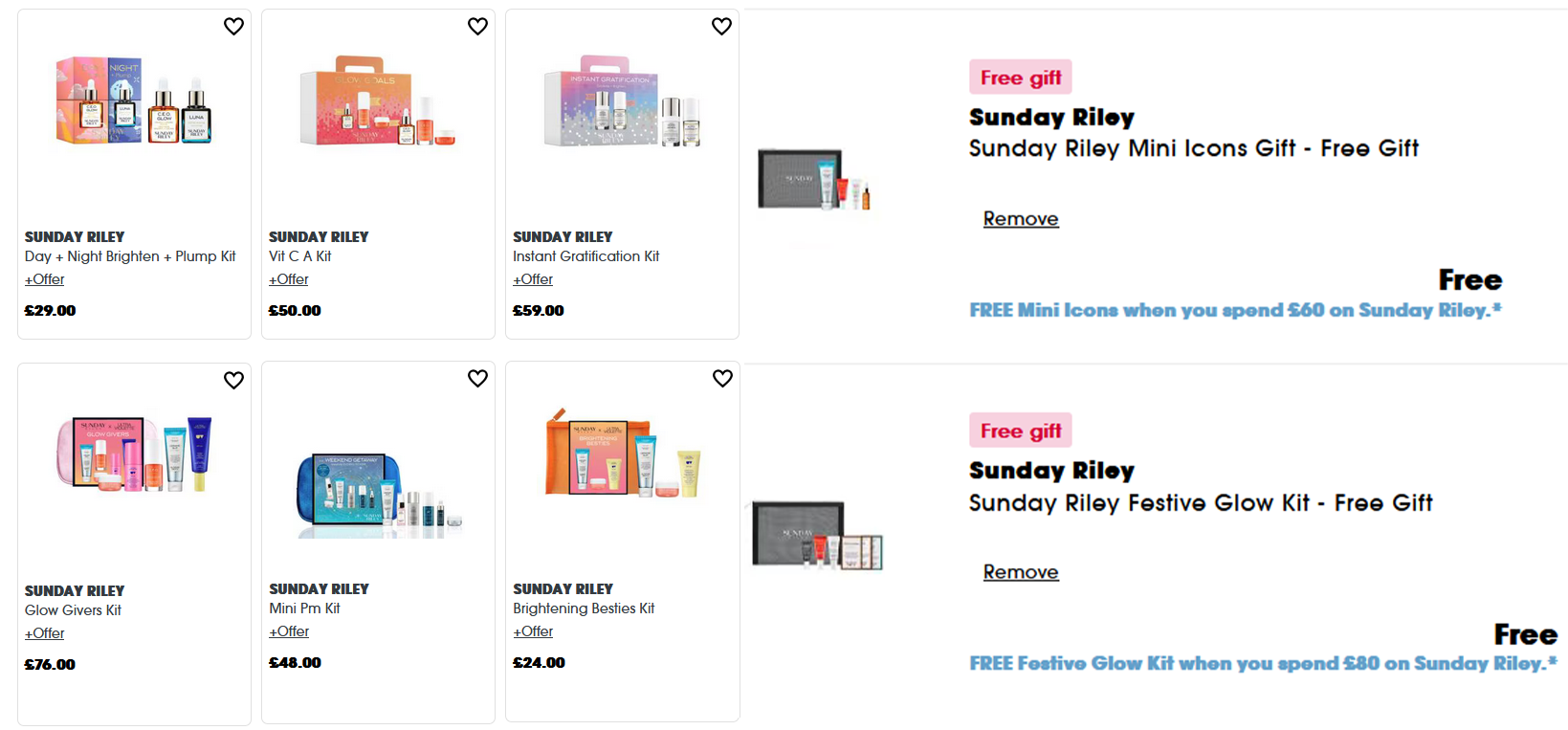Viewport: 1568px width, 730px height.
Task: Add Day + Night Brighten + Plump Kit to wishlist
Action: (x=233, y=27)
